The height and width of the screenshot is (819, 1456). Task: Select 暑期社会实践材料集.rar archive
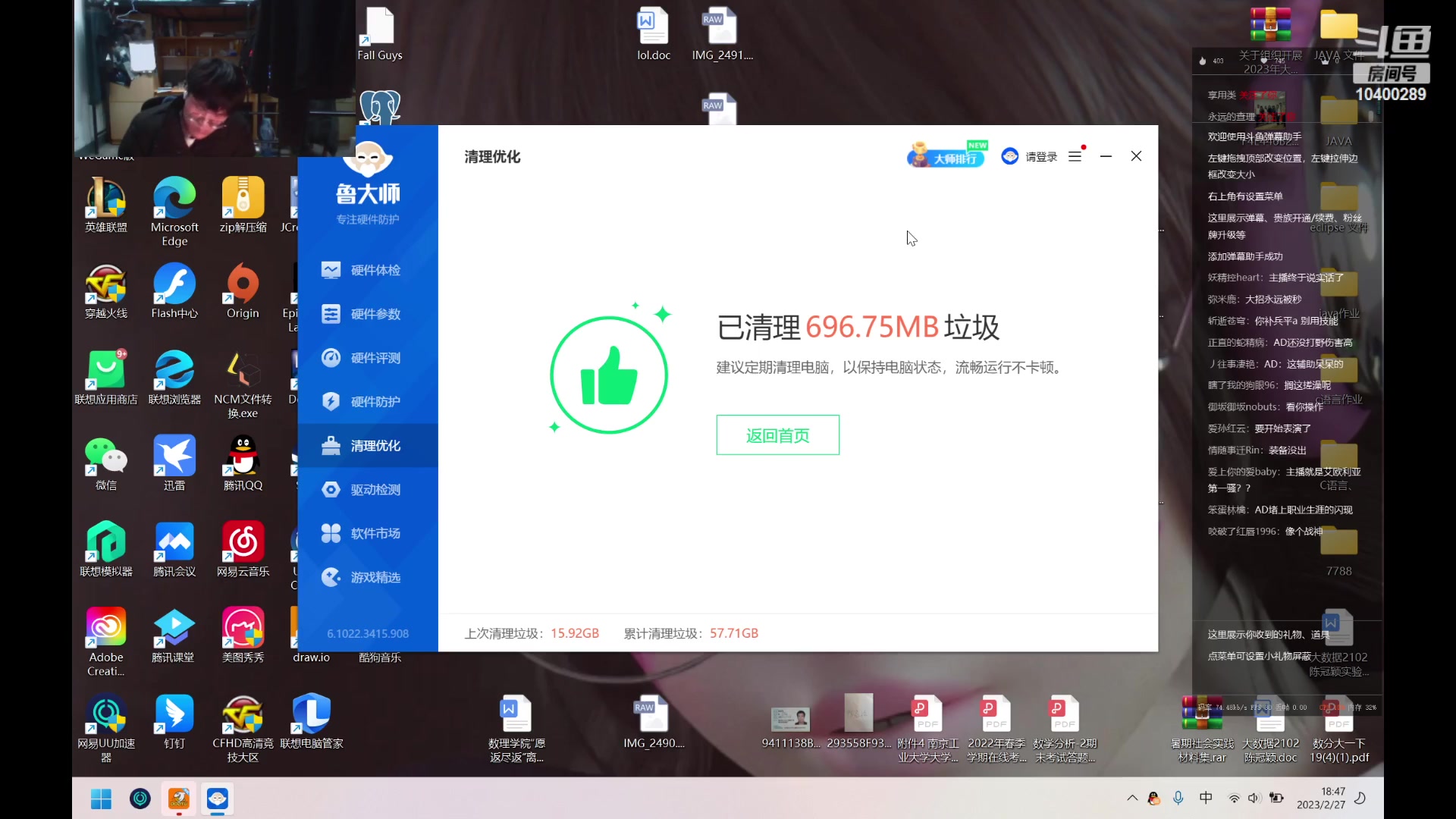click(1202, 728)
